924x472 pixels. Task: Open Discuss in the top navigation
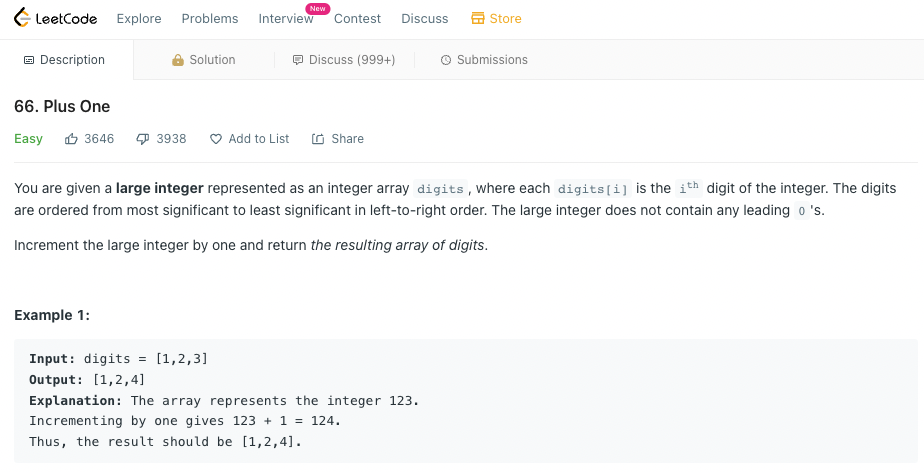pyautogui.click(x=425, y=19)
